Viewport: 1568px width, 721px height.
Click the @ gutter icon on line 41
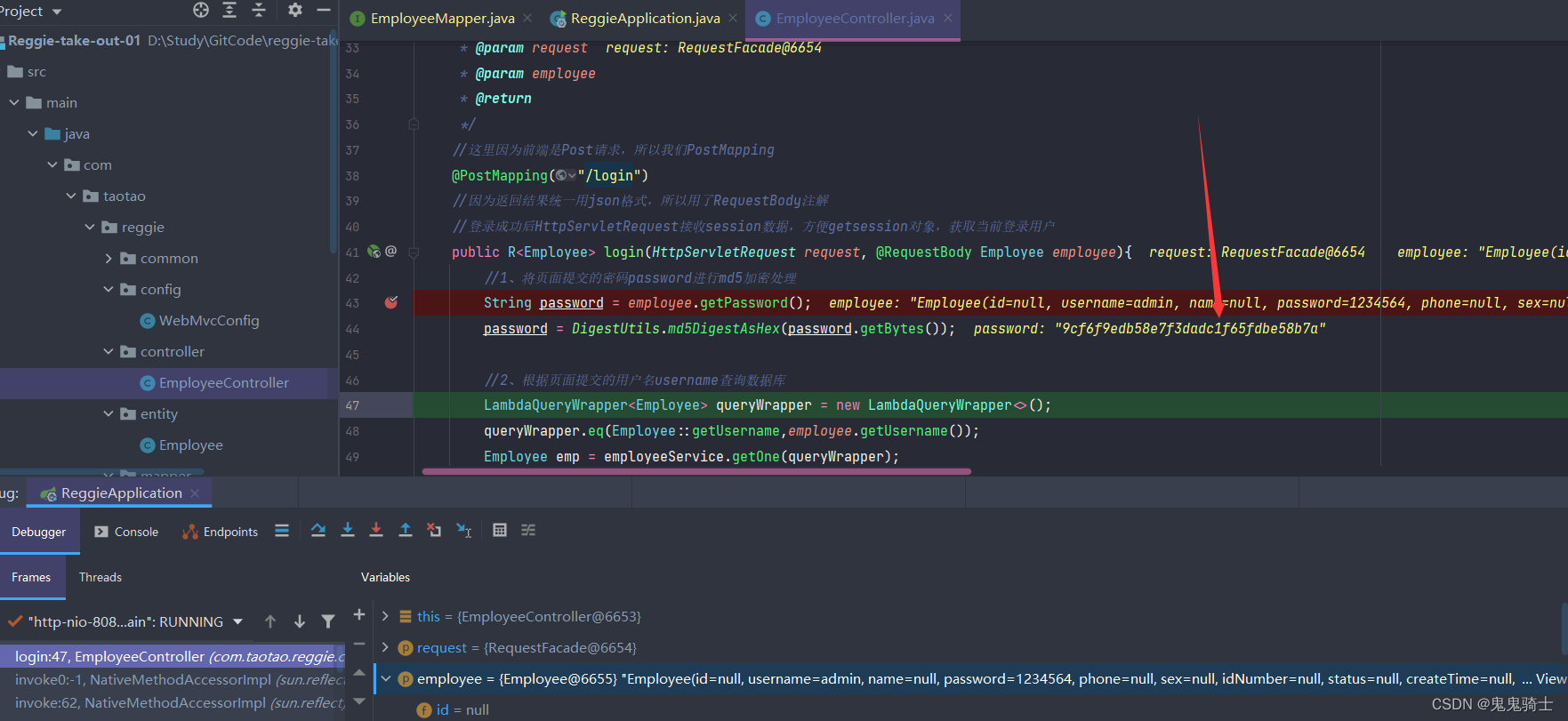[391, 252]
